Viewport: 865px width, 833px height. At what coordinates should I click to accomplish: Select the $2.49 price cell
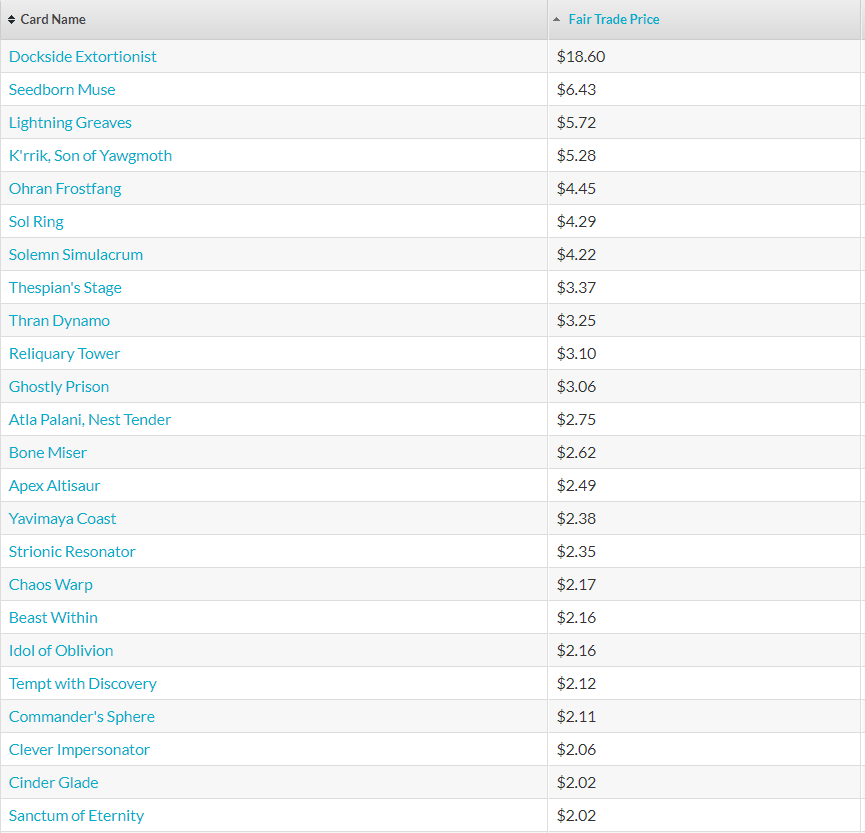pyautogui.click(x=704, y=485)
